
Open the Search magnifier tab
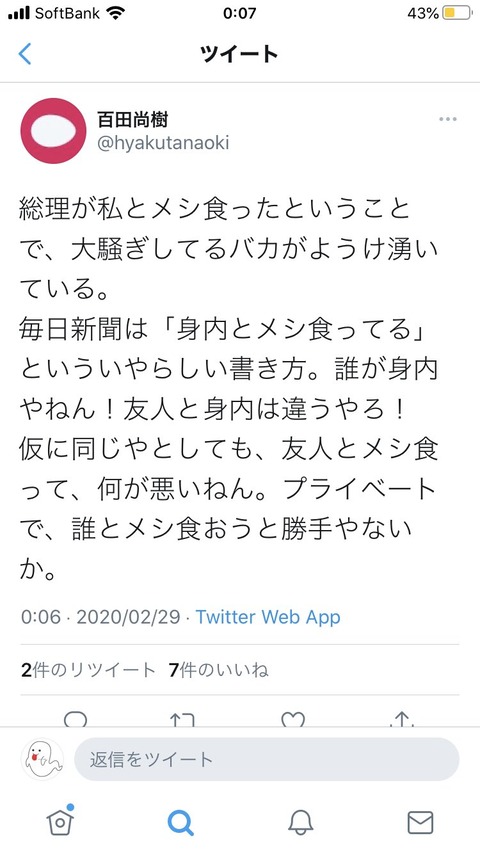(x=180, y=822)
